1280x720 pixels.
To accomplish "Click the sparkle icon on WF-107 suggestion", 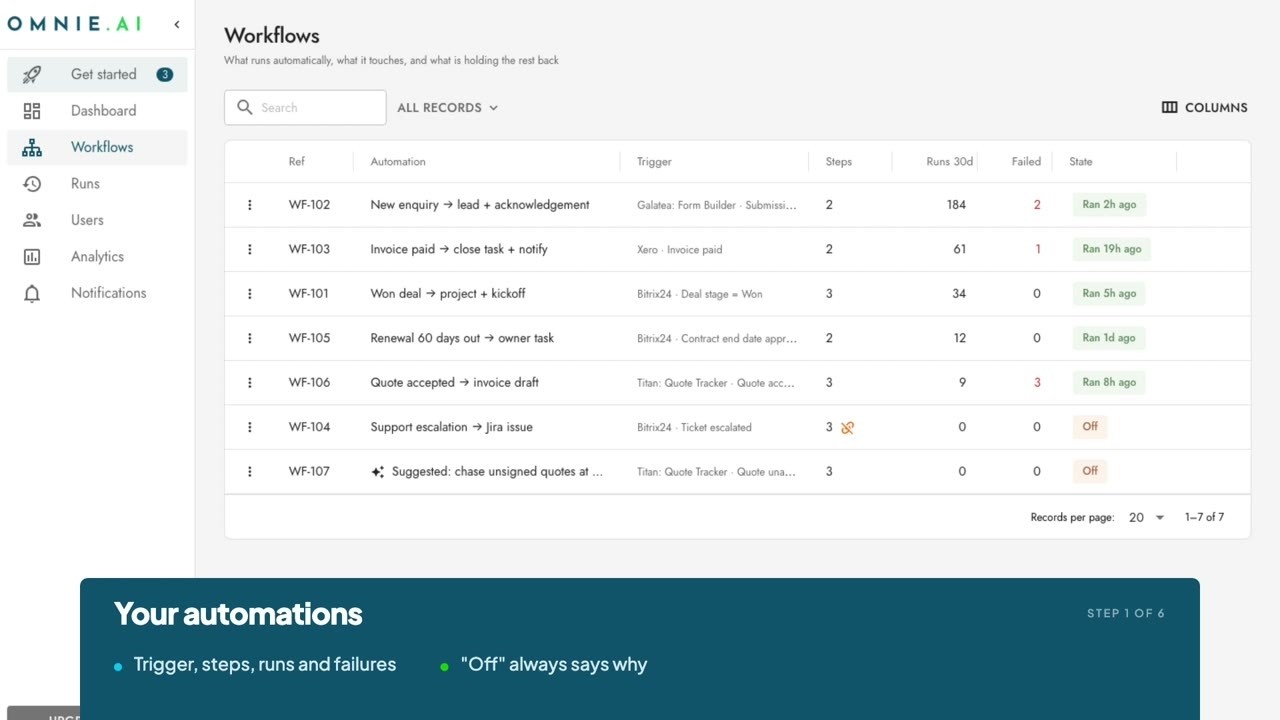I will (x=378, y=472).
